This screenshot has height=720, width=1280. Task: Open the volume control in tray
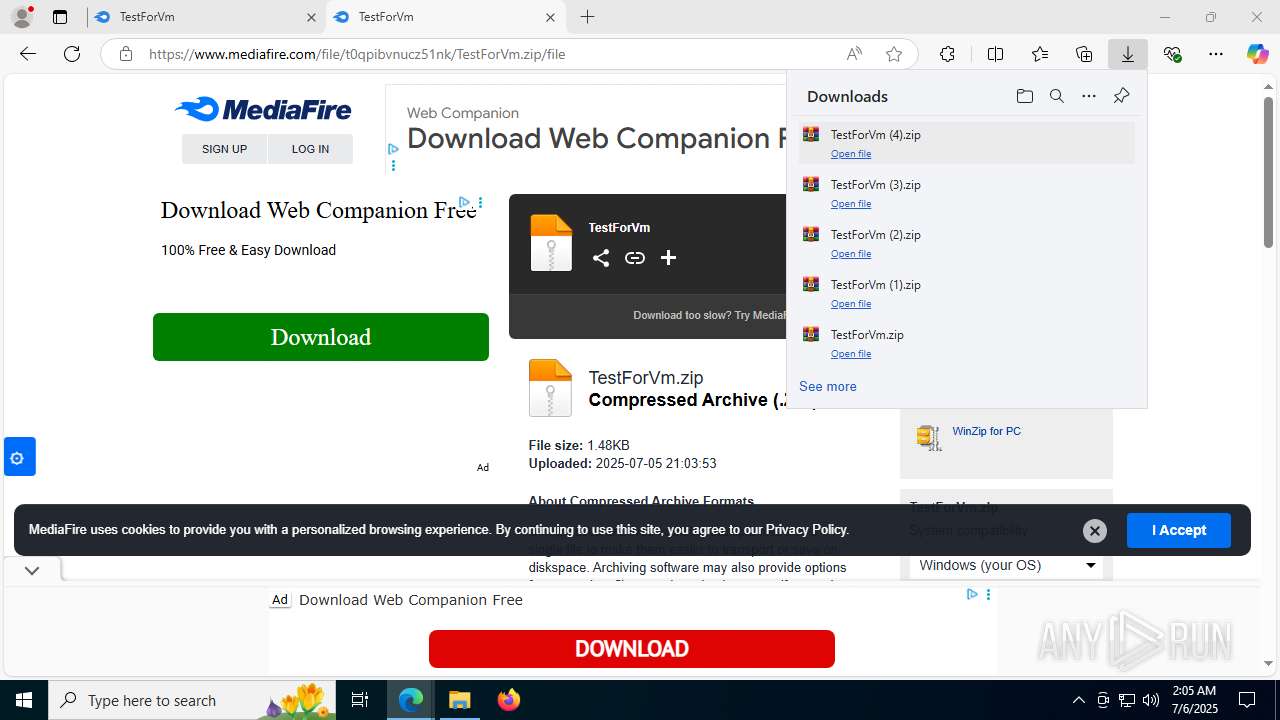(x=1151, y=700)
